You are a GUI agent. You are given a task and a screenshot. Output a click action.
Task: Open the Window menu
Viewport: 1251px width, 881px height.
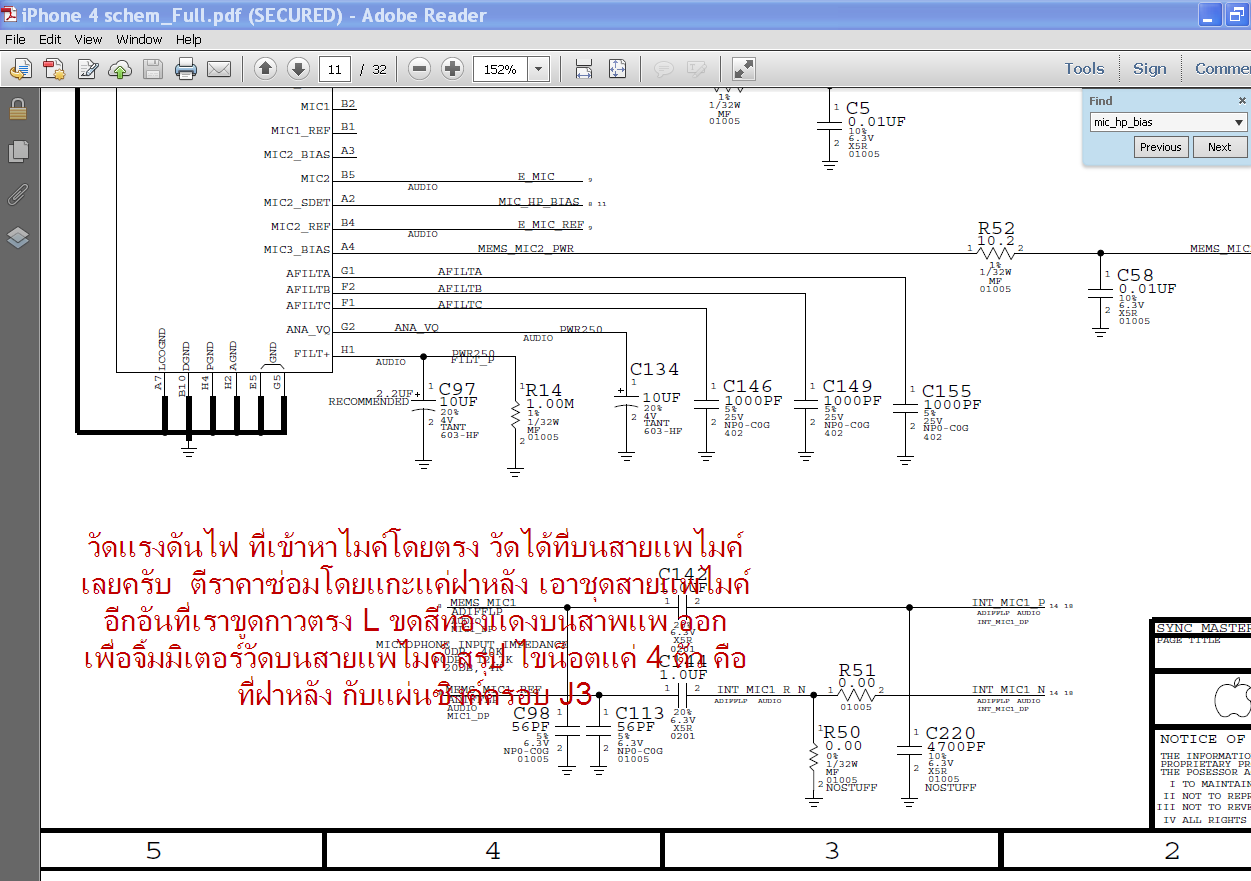point(139,40)
